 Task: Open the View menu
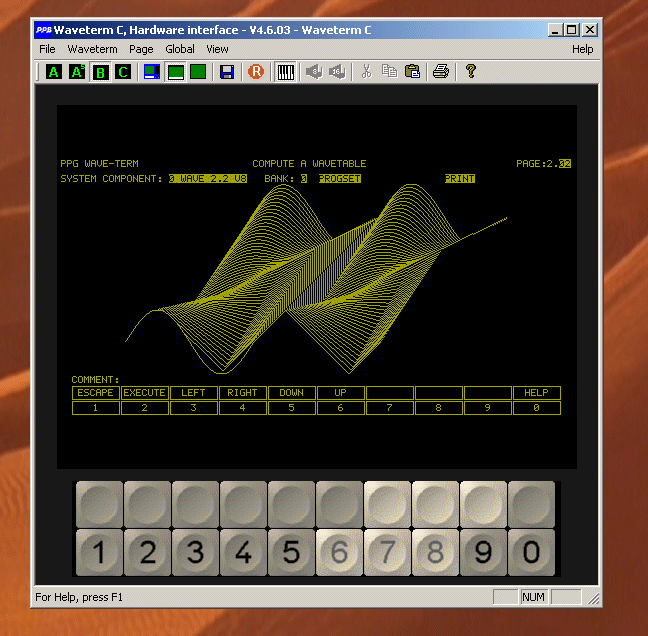pyautogui.click(x=217, y=49)
